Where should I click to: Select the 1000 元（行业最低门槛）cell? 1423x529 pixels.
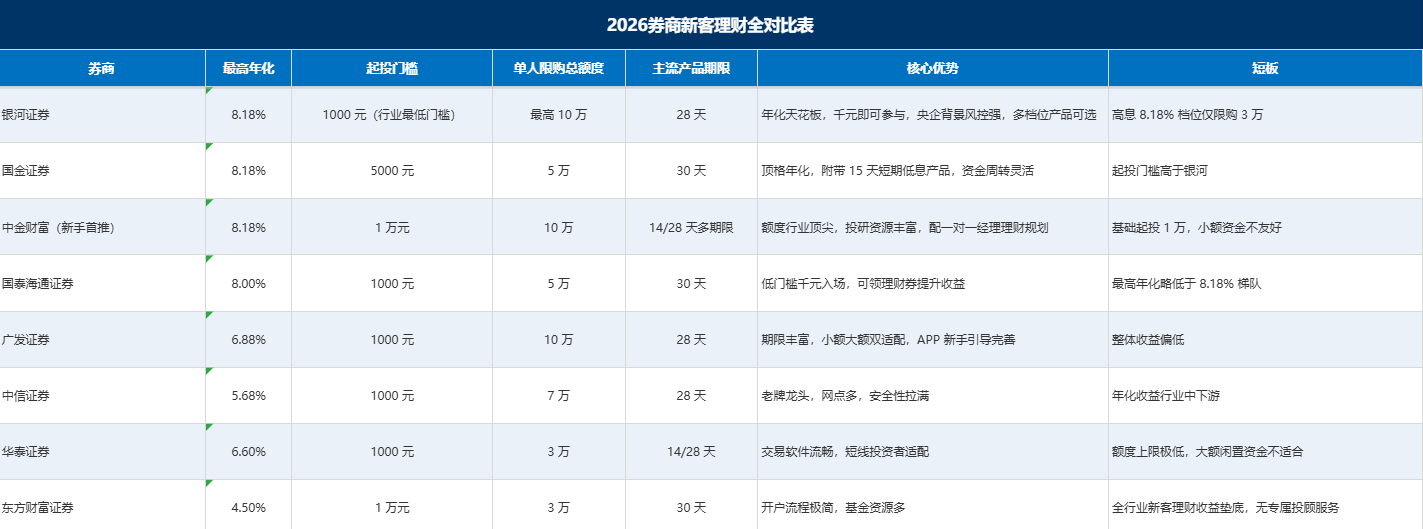[x=392, y=115]
